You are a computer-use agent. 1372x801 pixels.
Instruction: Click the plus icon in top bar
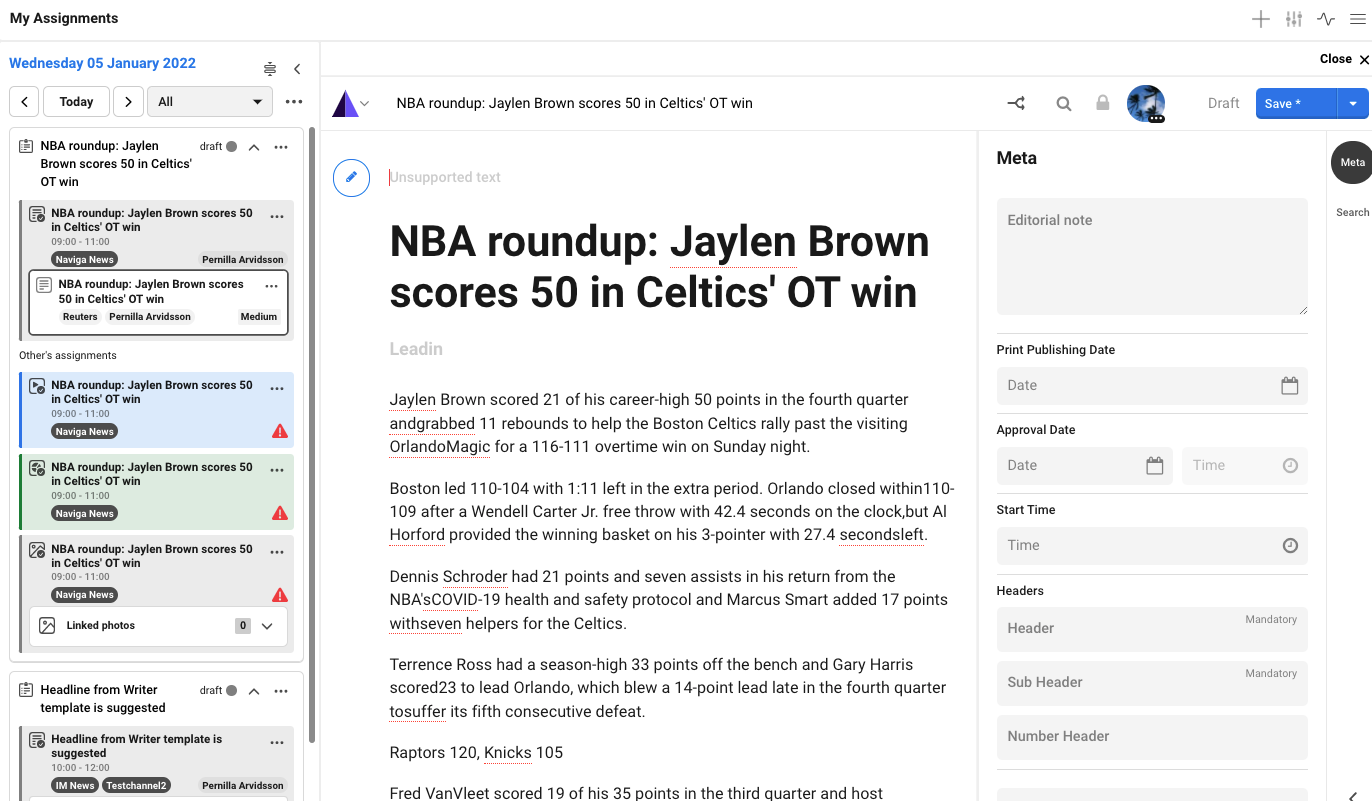tap(1261, 19)
